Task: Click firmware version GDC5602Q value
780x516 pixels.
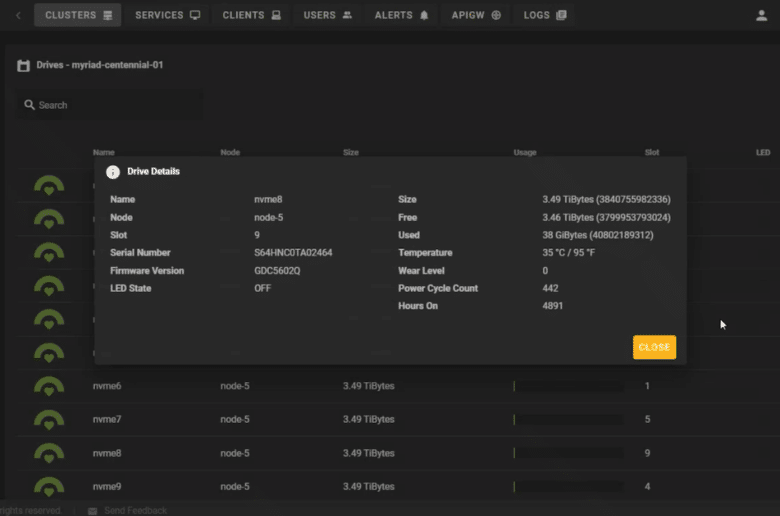Action: pyautogui.click(x=277, y=271)
